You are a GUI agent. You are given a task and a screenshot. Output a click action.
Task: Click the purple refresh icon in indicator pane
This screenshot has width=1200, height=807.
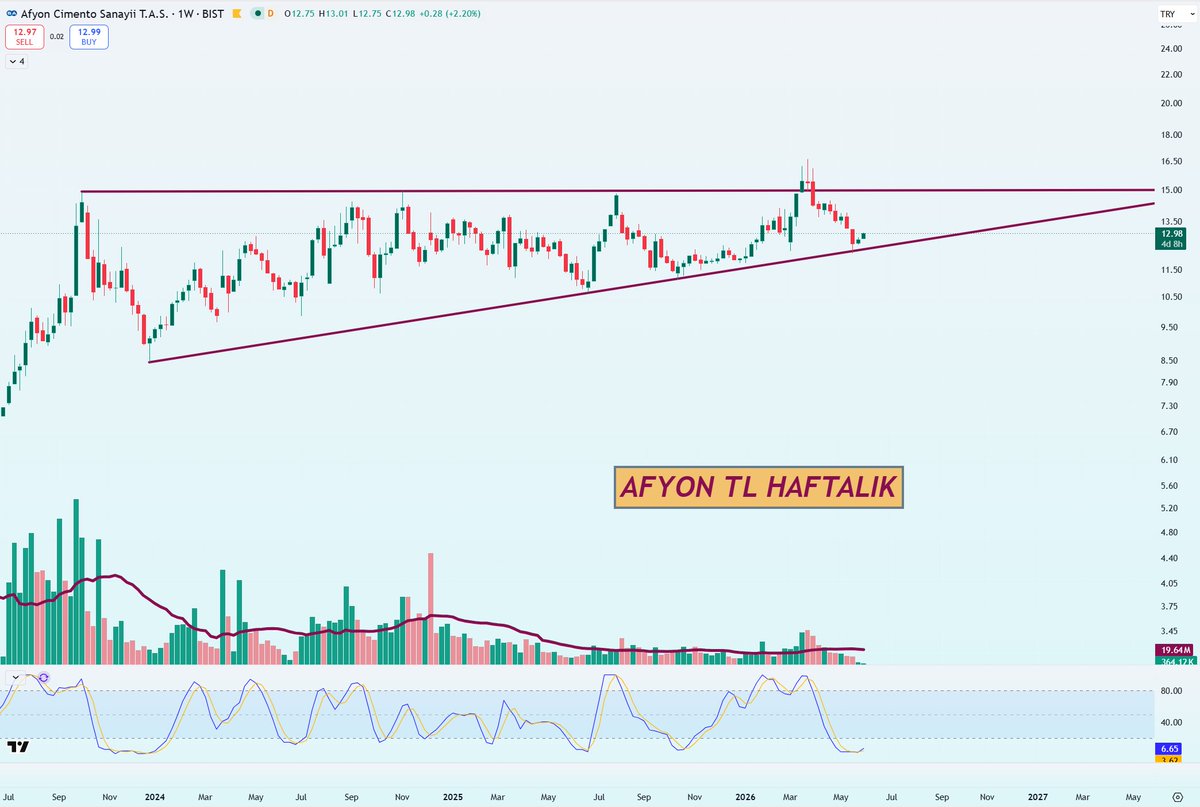pos(43,678)
